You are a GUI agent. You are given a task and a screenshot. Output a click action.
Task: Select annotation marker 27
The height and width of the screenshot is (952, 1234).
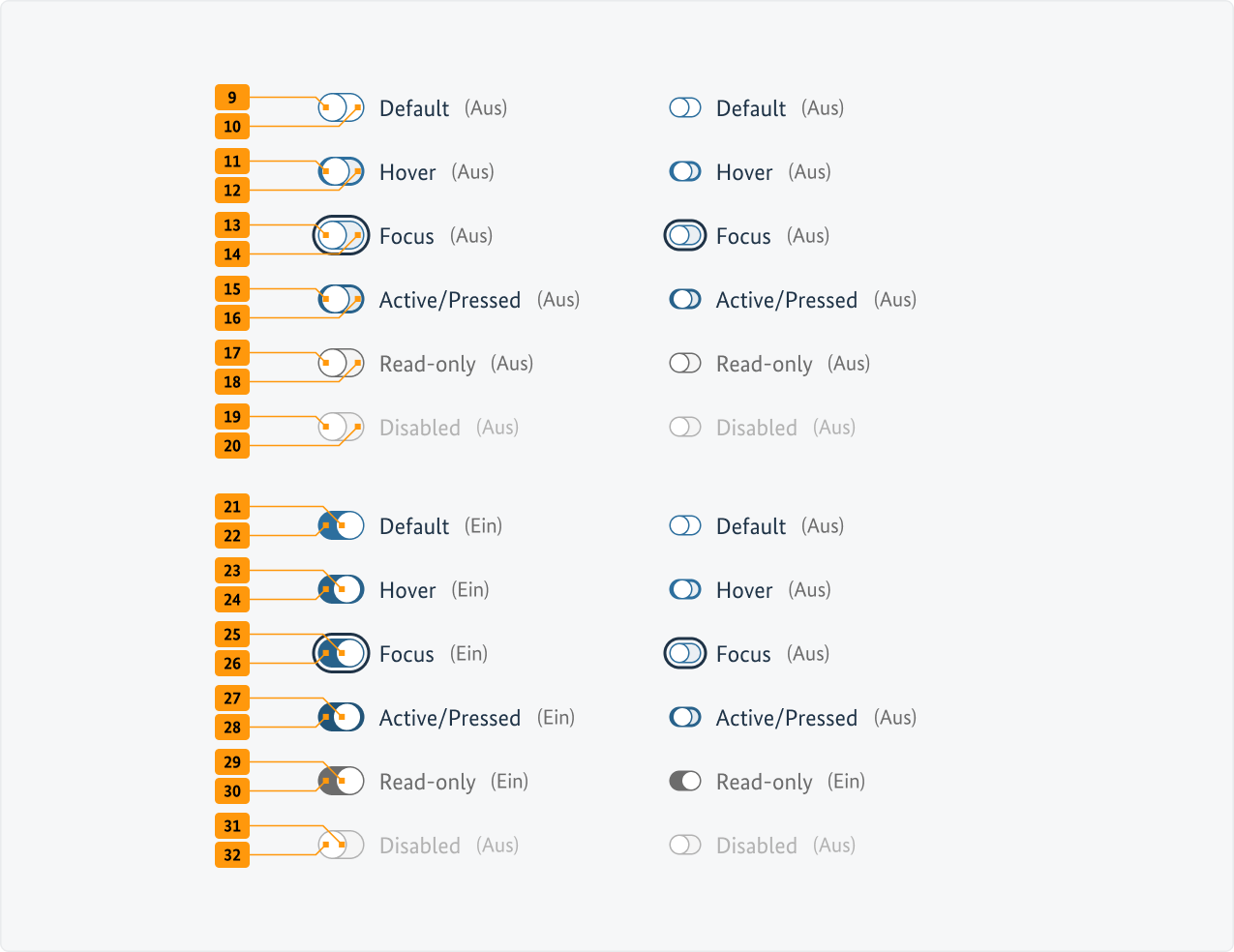(x=231, y=698)
